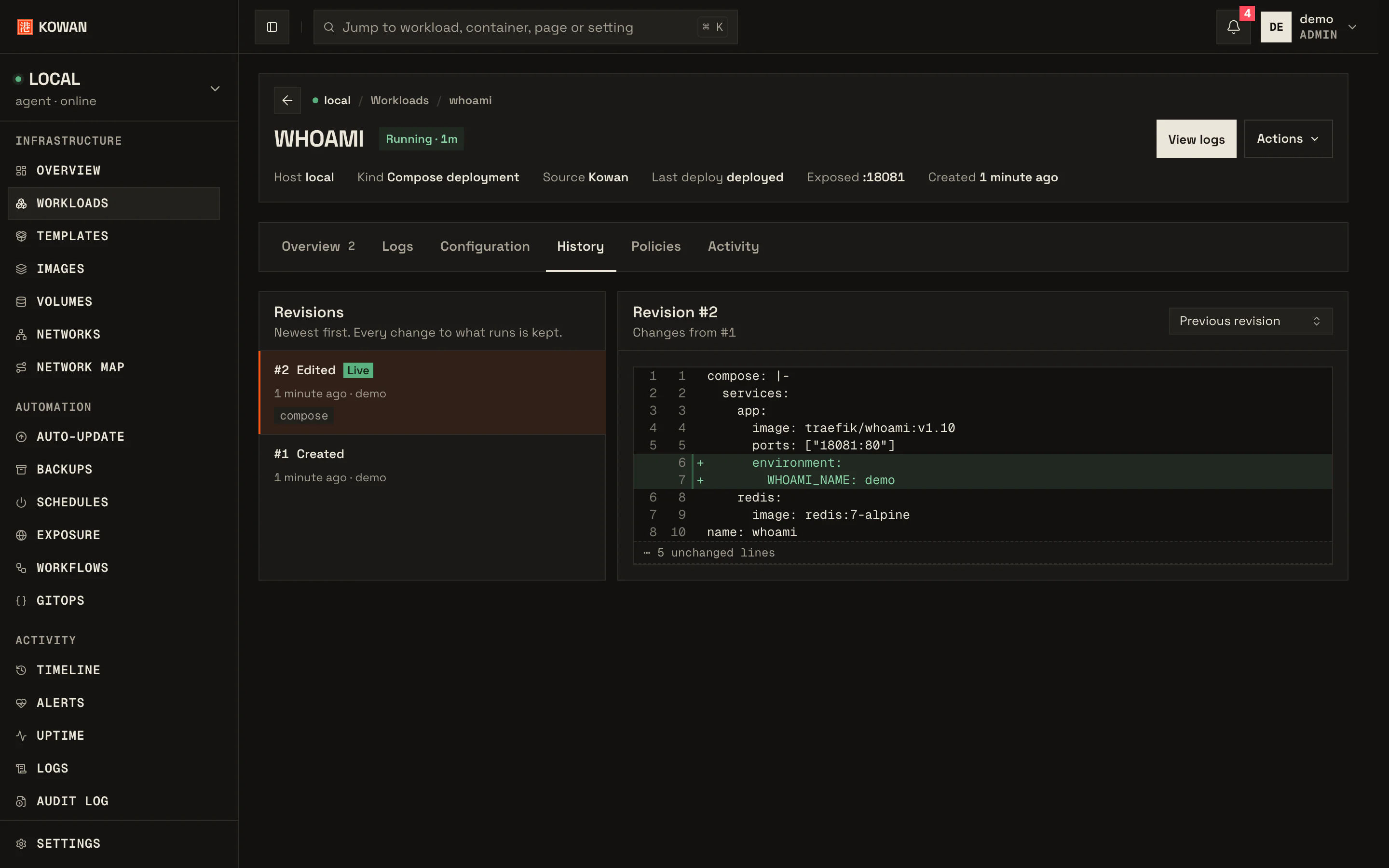
Task: Select revision #1 Created
Action: [x=432, y=465]
